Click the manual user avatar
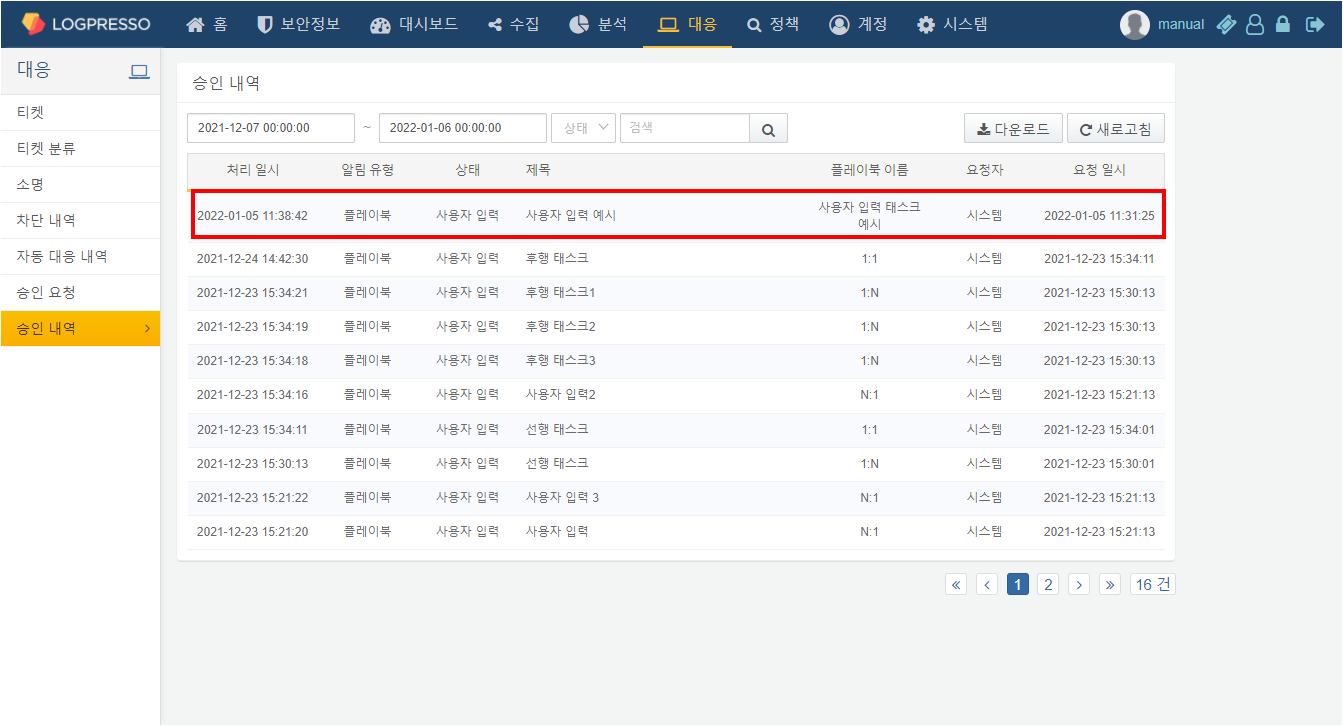The width and height of the screenshot is (1343, 726). (x=1135, y=25)
